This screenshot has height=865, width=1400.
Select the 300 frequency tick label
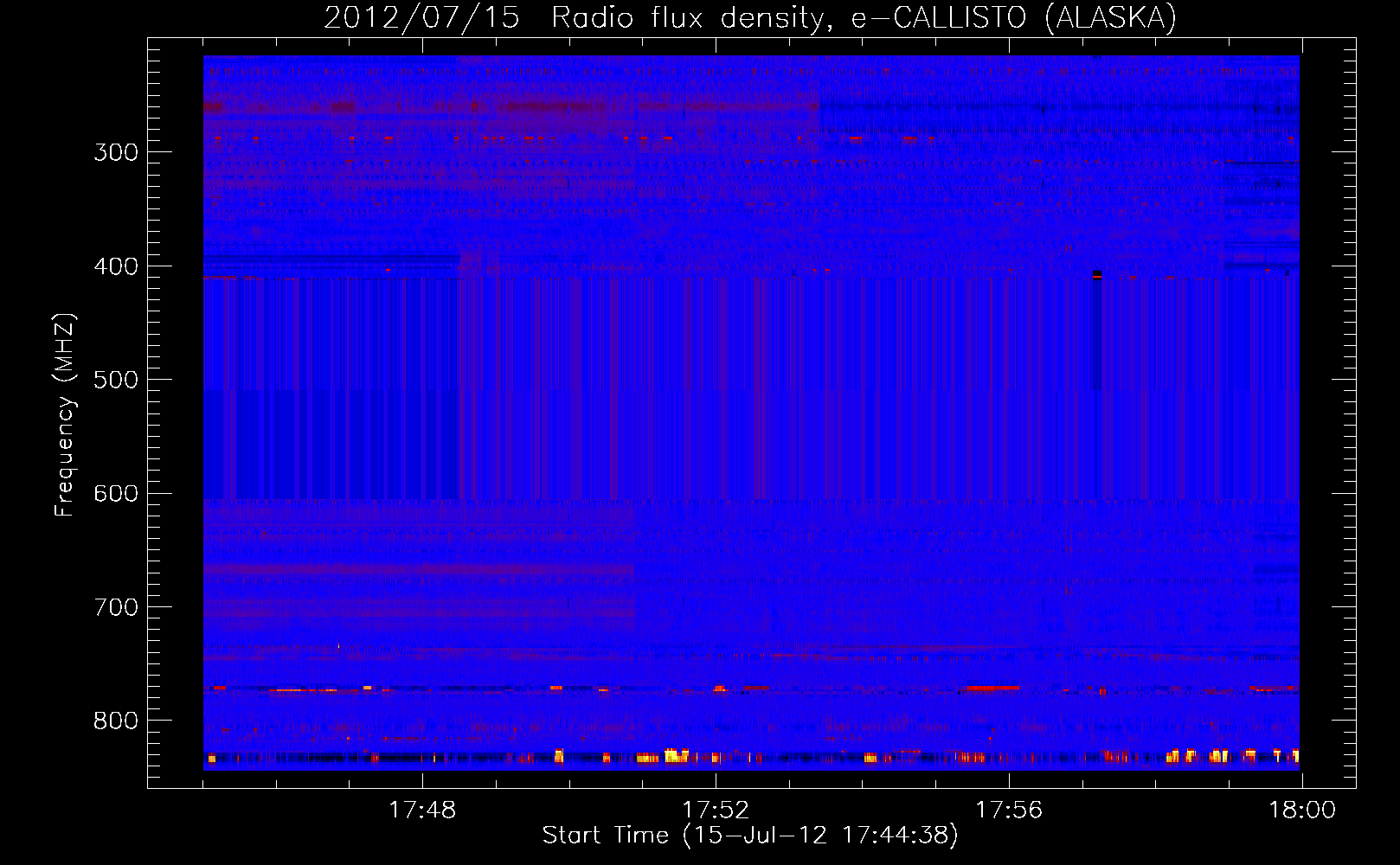click(116, 152)
